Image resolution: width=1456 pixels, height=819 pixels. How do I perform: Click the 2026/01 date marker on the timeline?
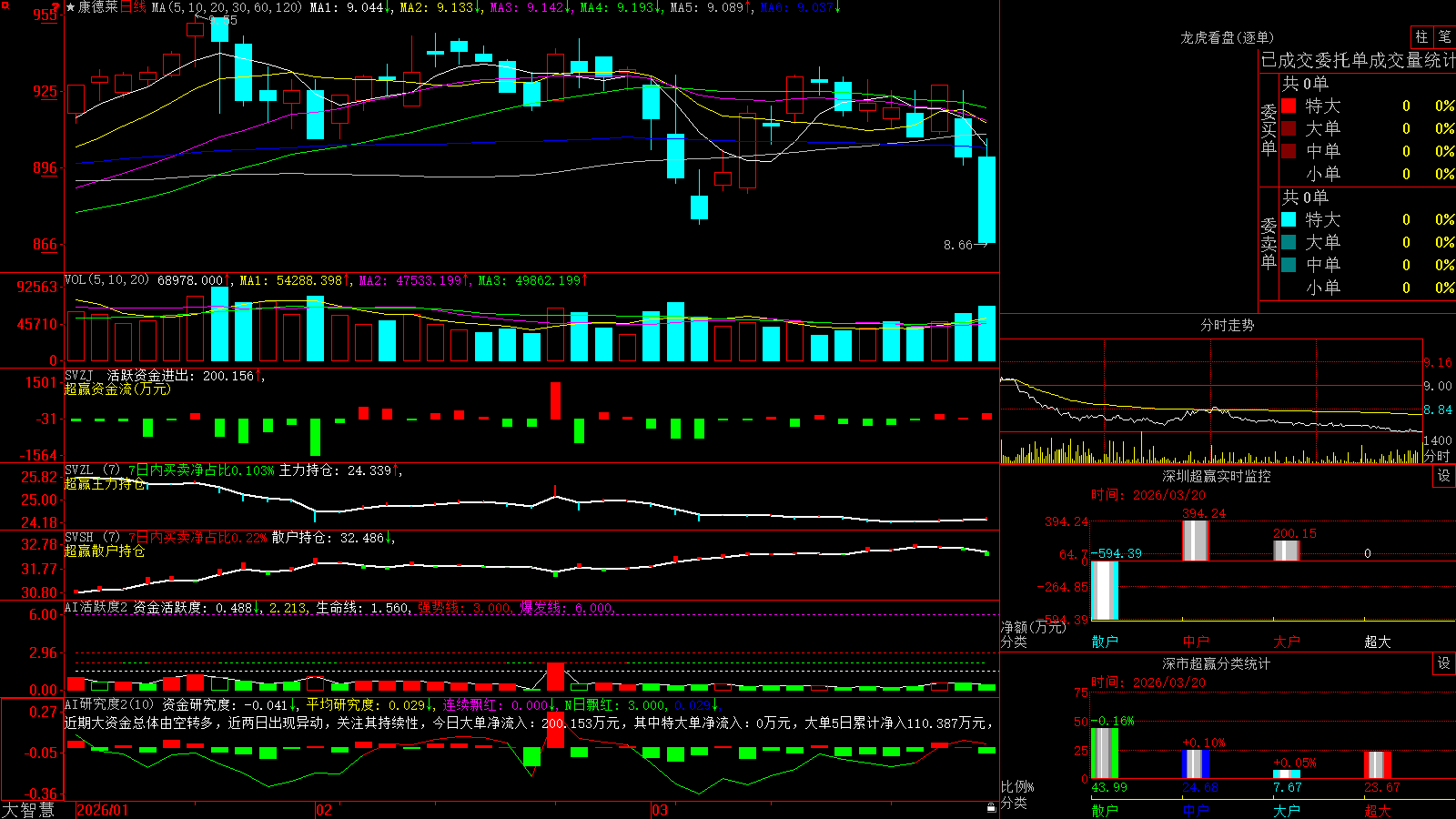tap(103, 810)
